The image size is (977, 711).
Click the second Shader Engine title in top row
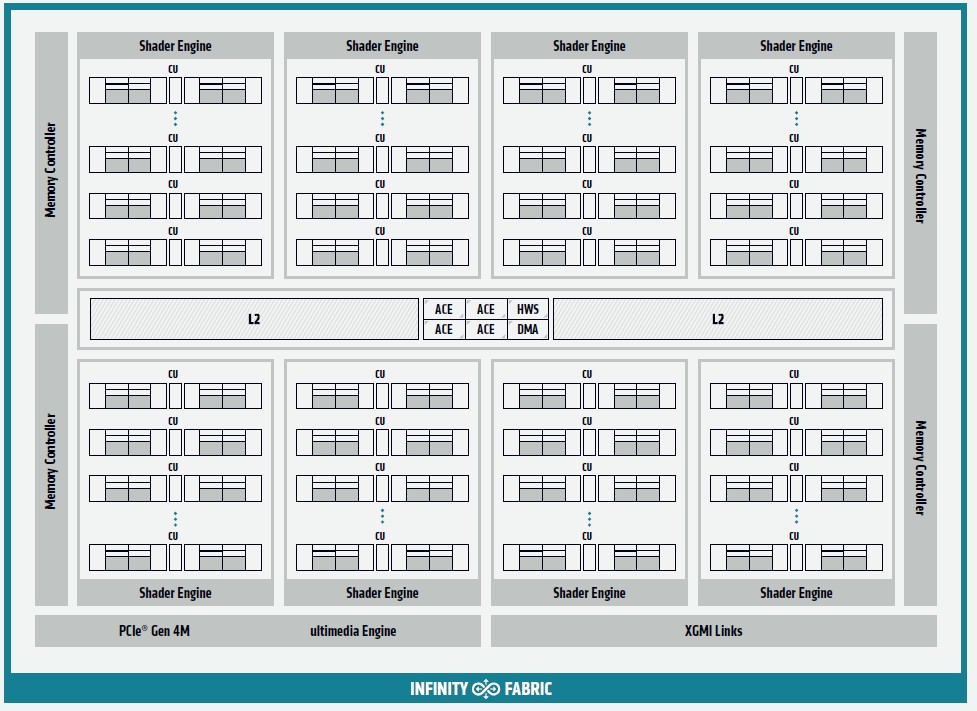pos(382,45)
